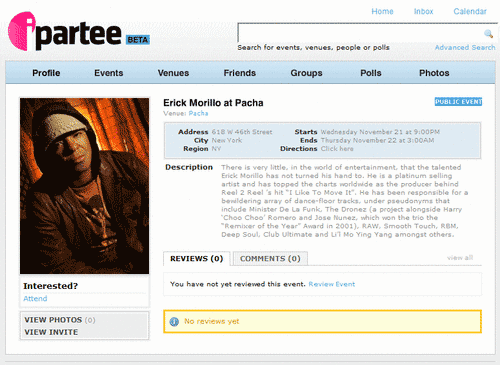Click Attend under Interested?

[x=35, y=298]
